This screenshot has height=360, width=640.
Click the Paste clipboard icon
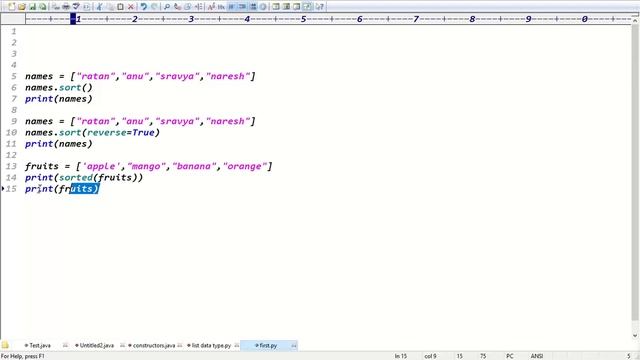(120, 7)
